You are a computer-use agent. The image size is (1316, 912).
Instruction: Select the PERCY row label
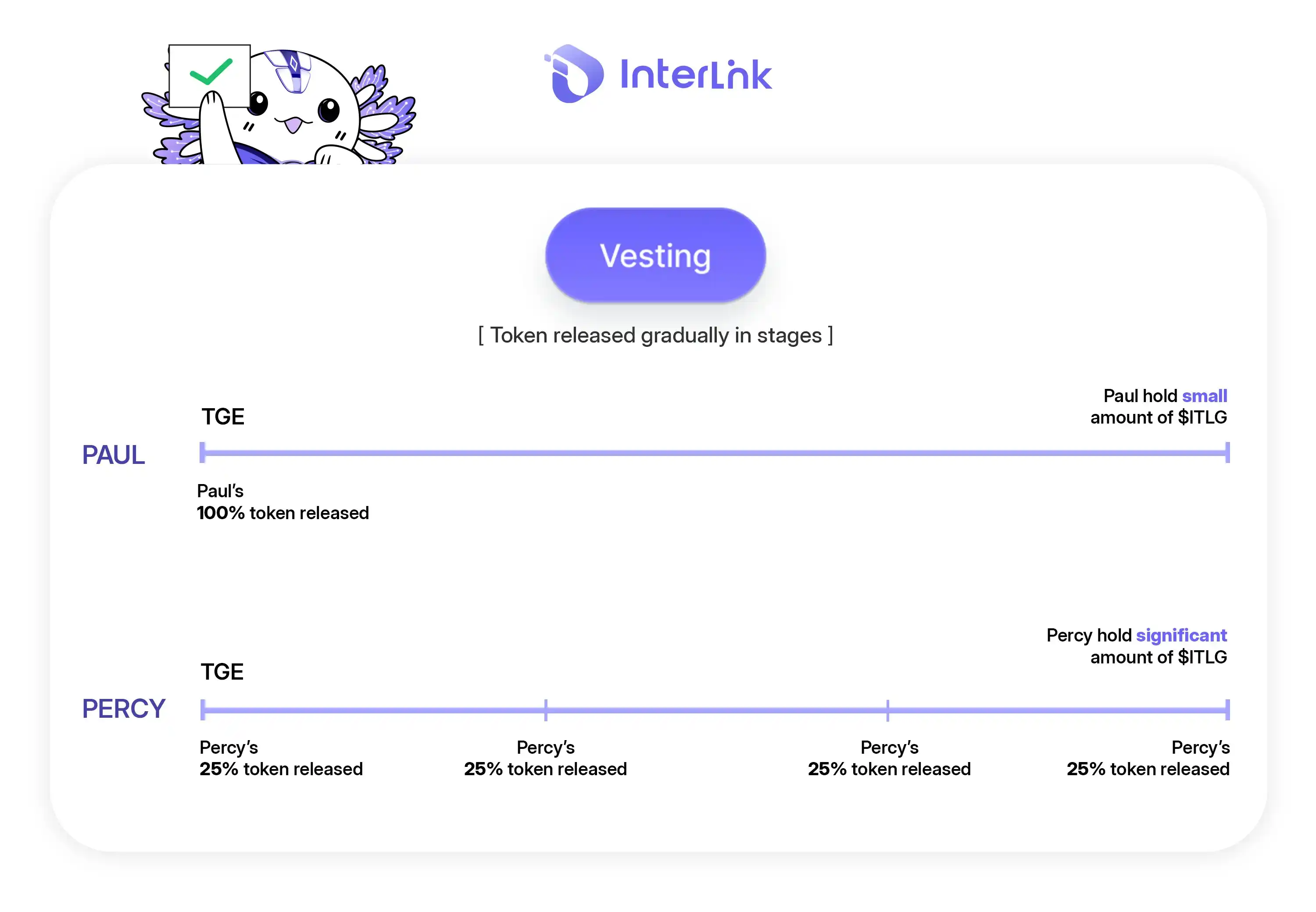pos(123,709)
